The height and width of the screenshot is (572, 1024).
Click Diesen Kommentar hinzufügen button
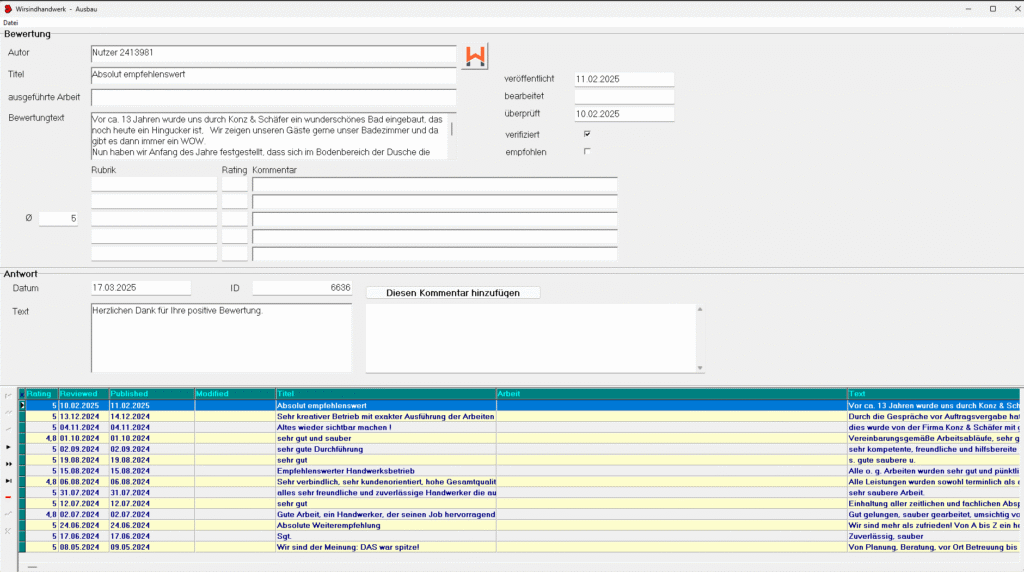(453, 293)
